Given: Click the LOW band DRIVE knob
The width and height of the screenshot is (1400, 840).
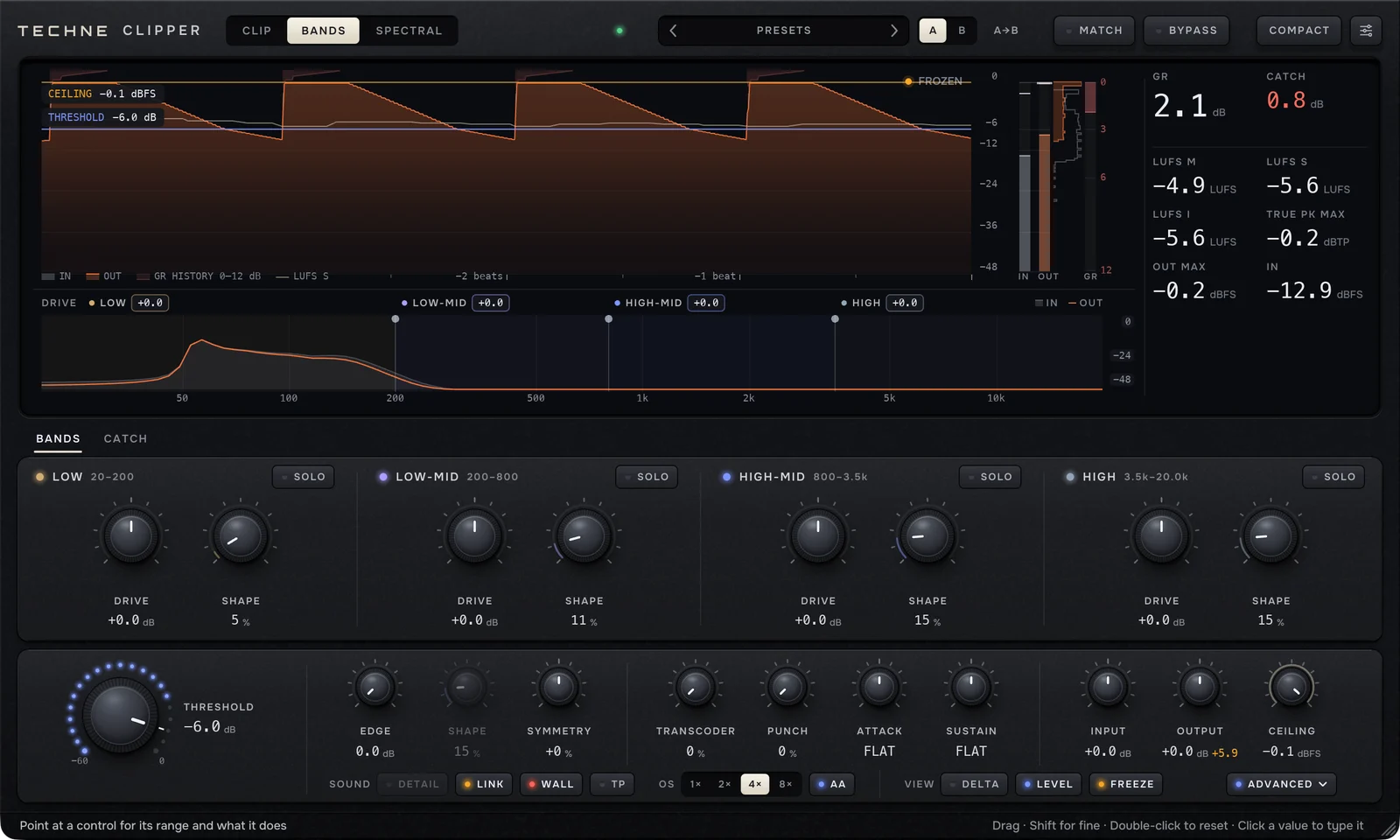Looking at the screenshot, I should tap(131, 535).
